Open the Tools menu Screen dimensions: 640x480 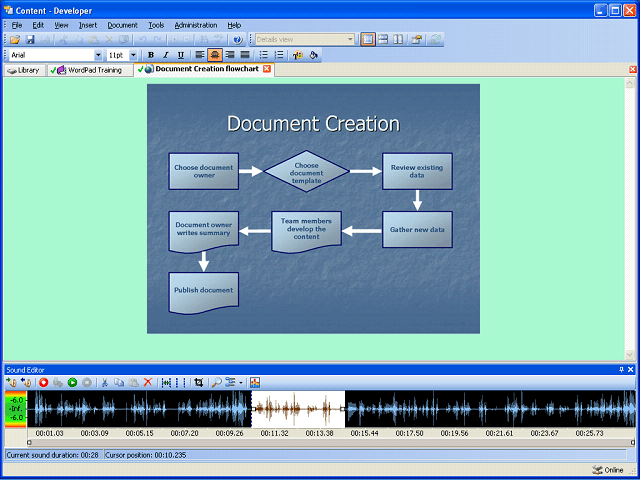pos(156,25)
